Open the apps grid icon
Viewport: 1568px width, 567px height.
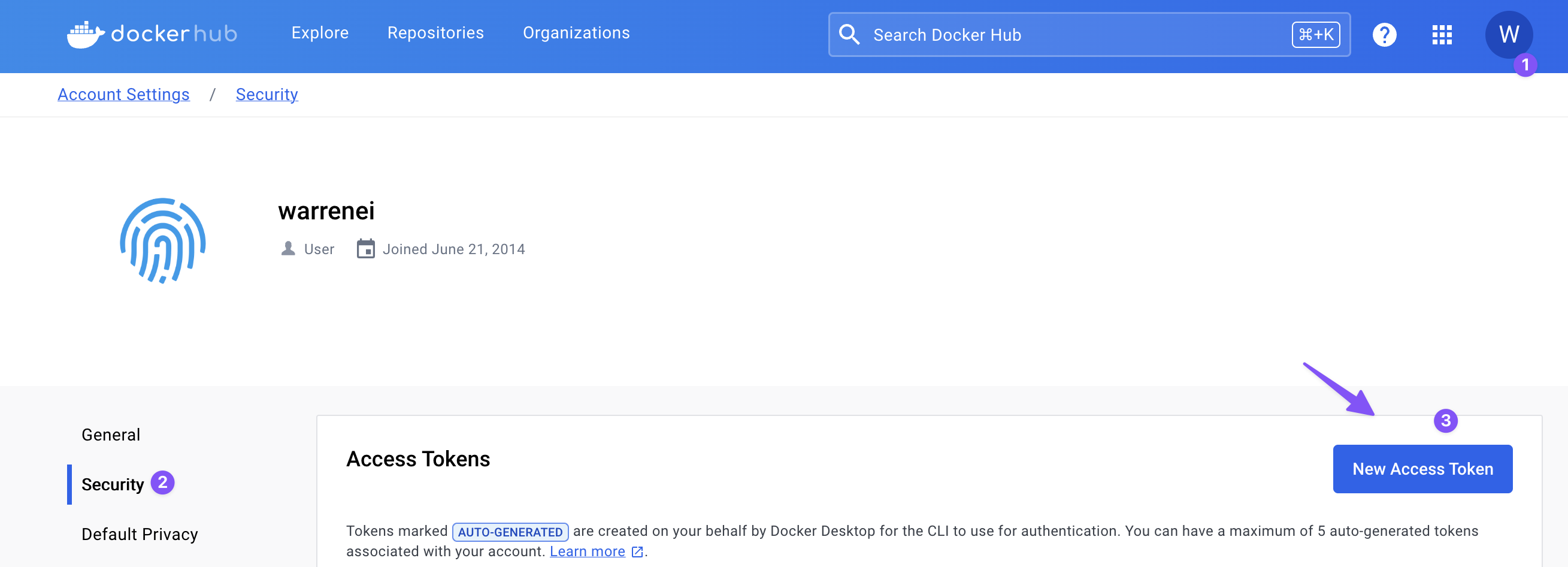[x=1442, y=35]
